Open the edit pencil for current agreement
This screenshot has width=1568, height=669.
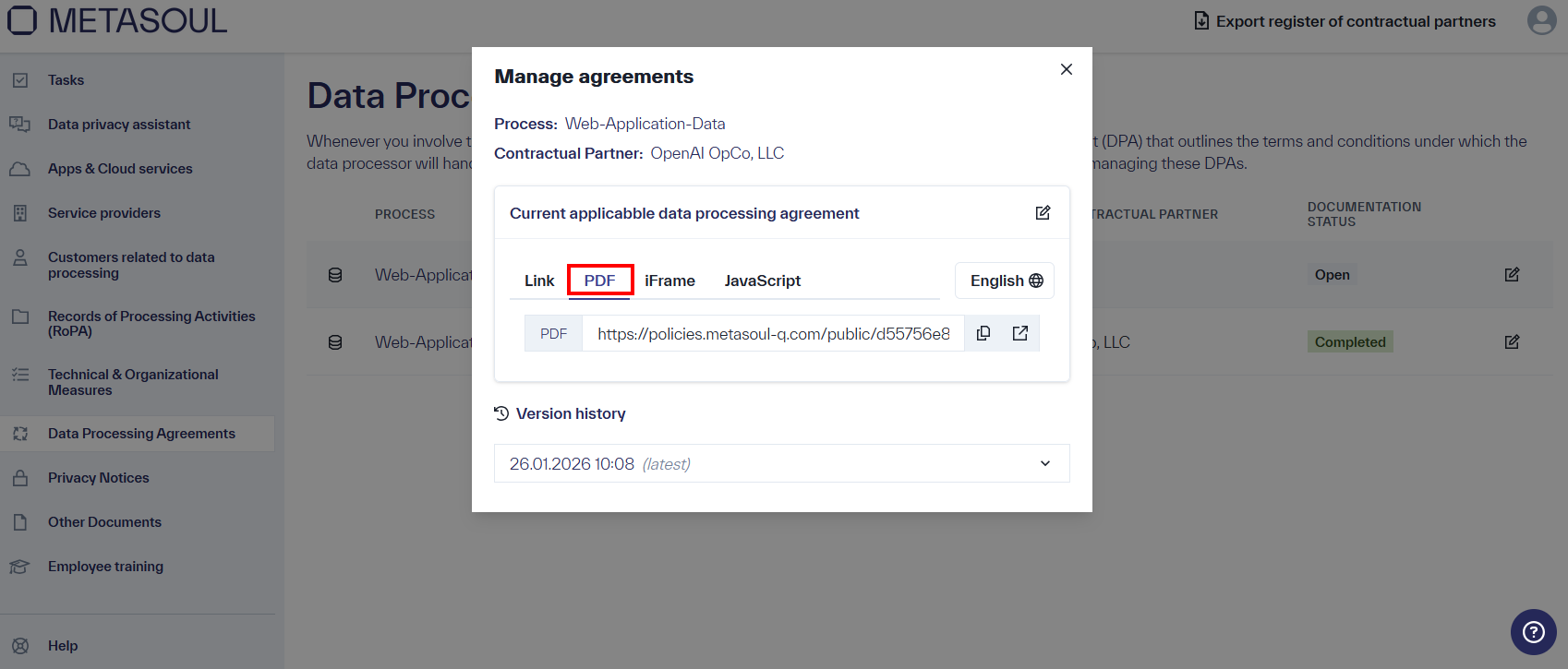pos(1043,212)
